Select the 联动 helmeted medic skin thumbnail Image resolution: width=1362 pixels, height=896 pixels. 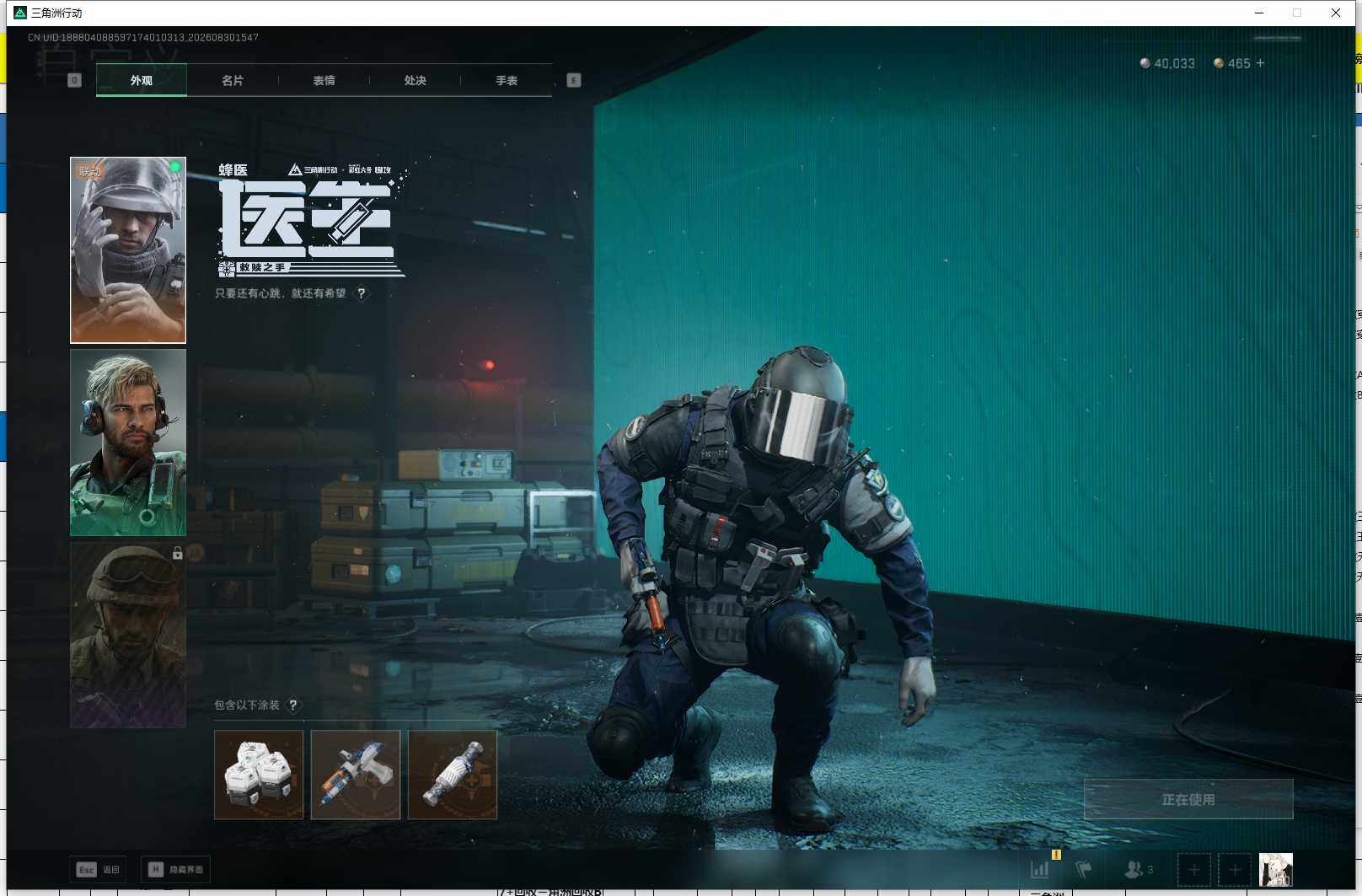(x=128, y=250)
